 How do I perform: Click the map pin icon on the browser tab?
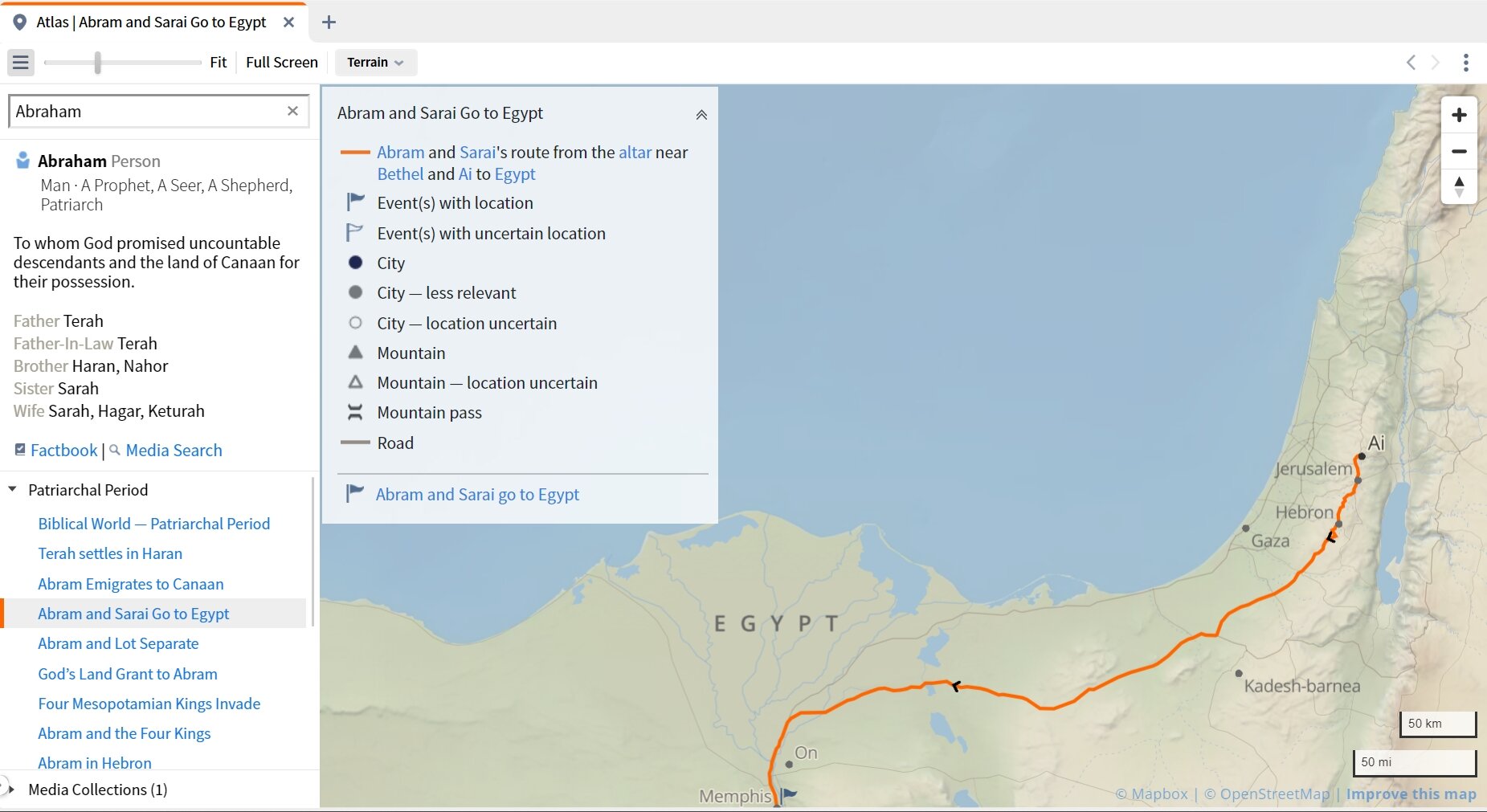tap(21, 22)
